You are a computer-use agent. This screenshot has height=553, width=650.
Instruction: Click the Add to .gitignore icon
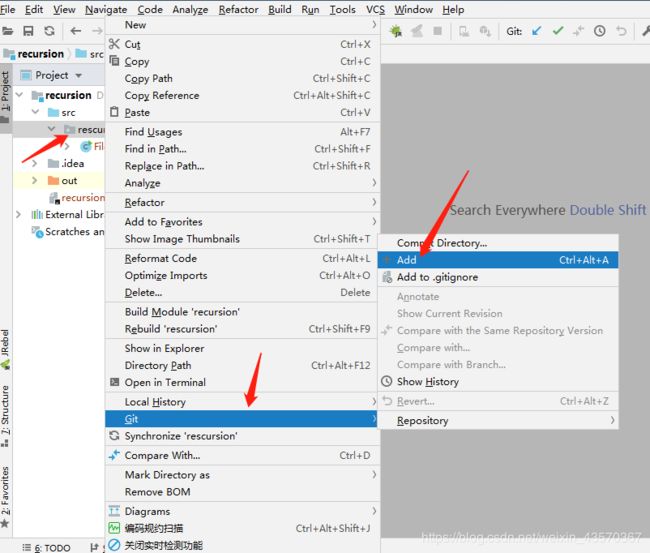[387, 276]
